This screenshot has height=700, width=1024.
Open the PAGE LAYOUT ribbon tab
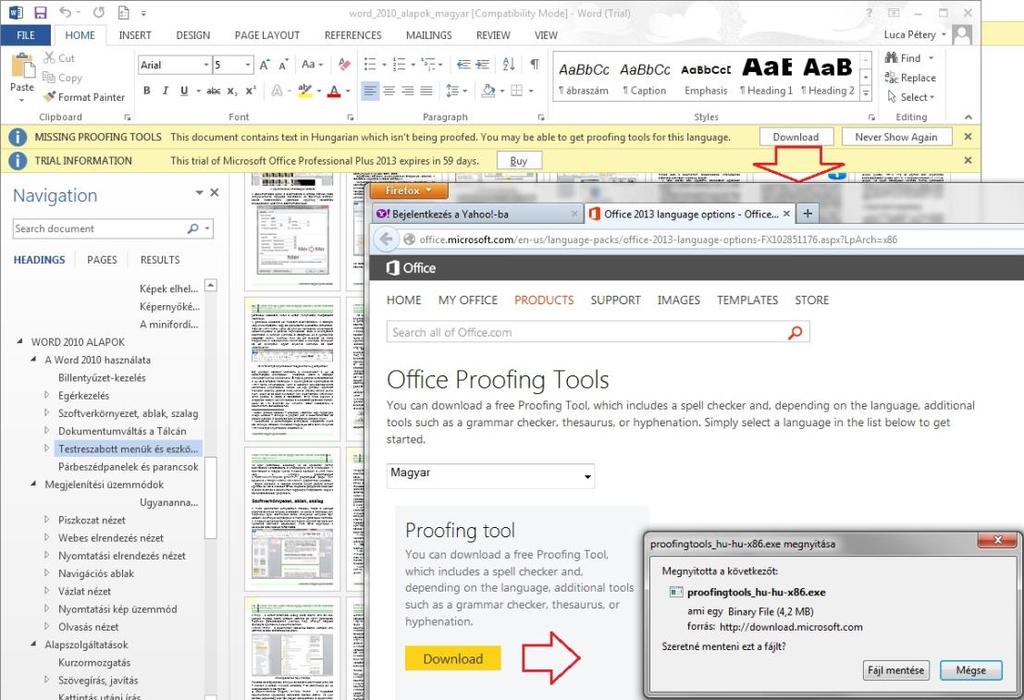(267, 35)
